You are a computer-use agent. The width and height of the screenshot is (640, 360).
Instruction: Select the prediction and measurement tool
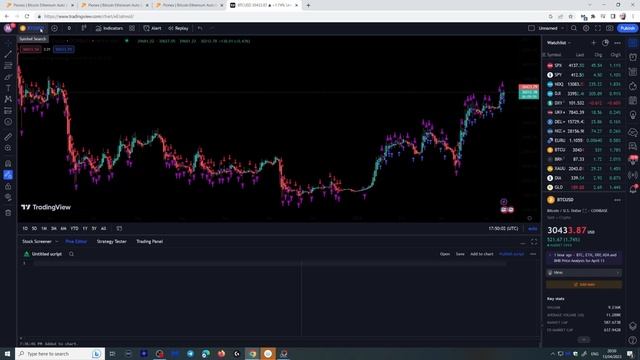[8, 111]
